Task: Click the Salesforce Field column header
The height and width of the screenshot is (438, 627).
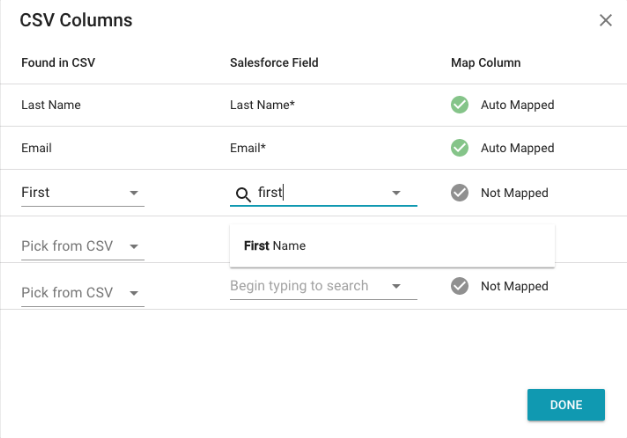Action: coord(274,63)
